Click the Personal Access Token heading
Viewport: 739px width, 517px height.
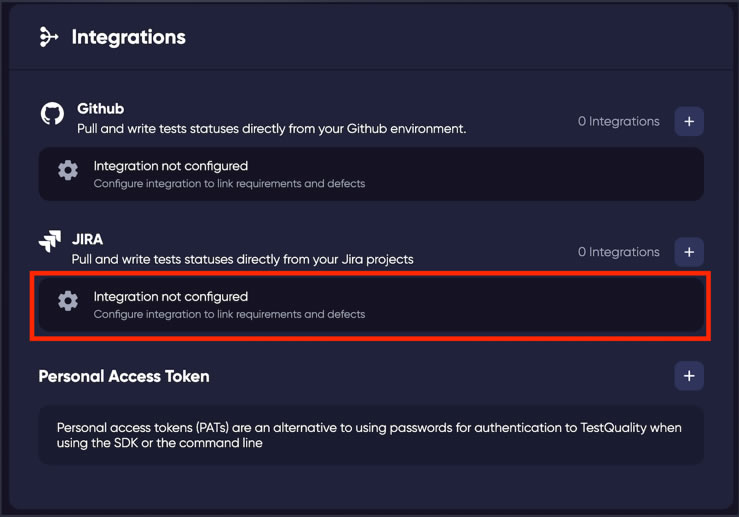click(124, 376)
